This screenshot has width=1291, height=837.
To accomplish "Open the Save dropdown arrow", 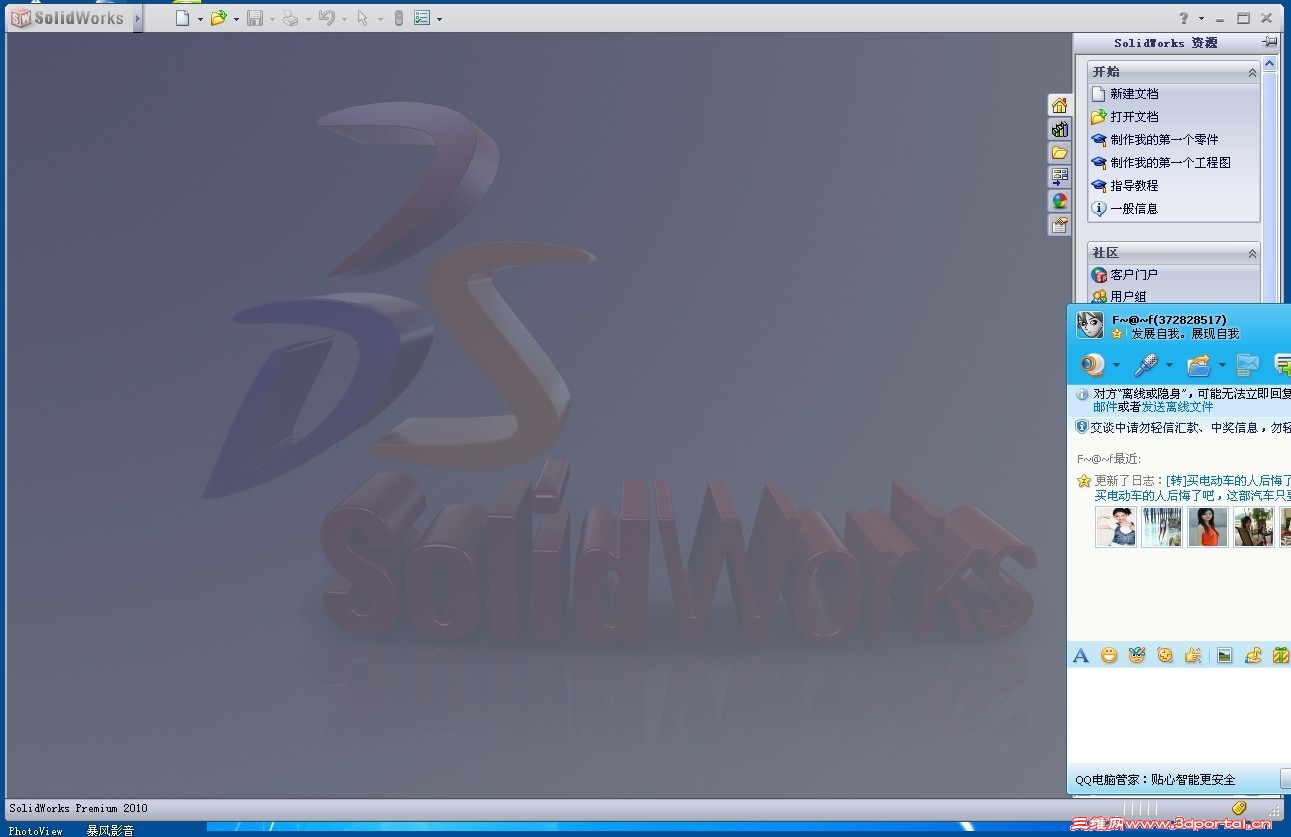I will pyautogui.click(x=272, y=19).
